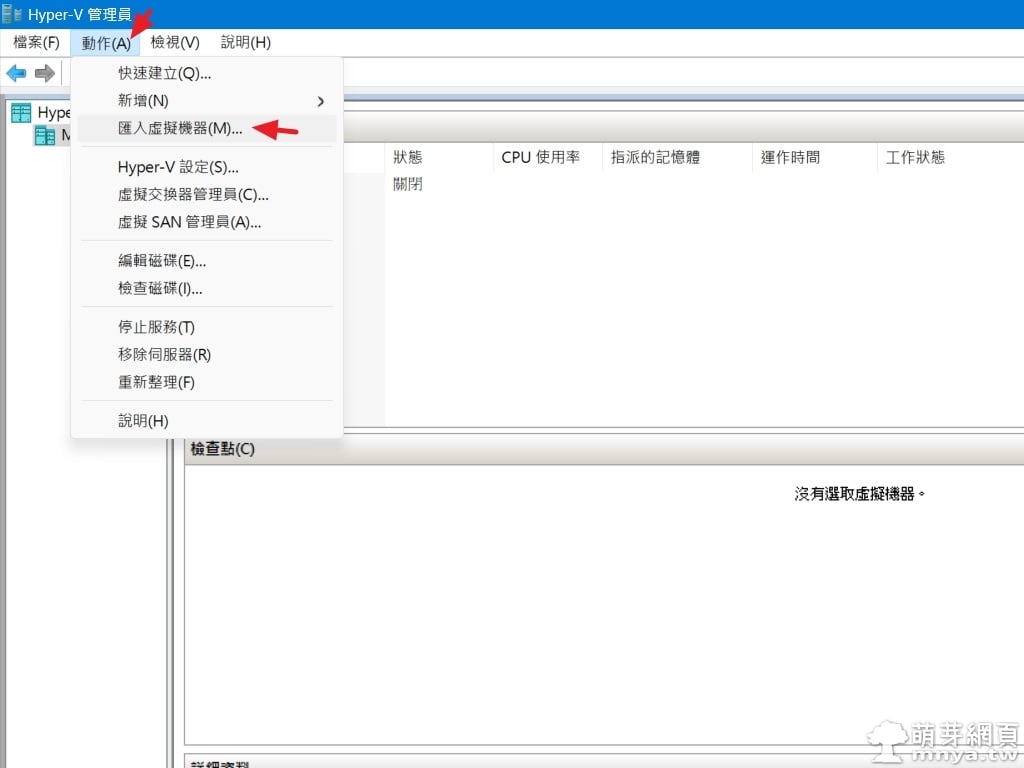
Task: Open the 檔案(F) menu
Action: tap(36, 42)
